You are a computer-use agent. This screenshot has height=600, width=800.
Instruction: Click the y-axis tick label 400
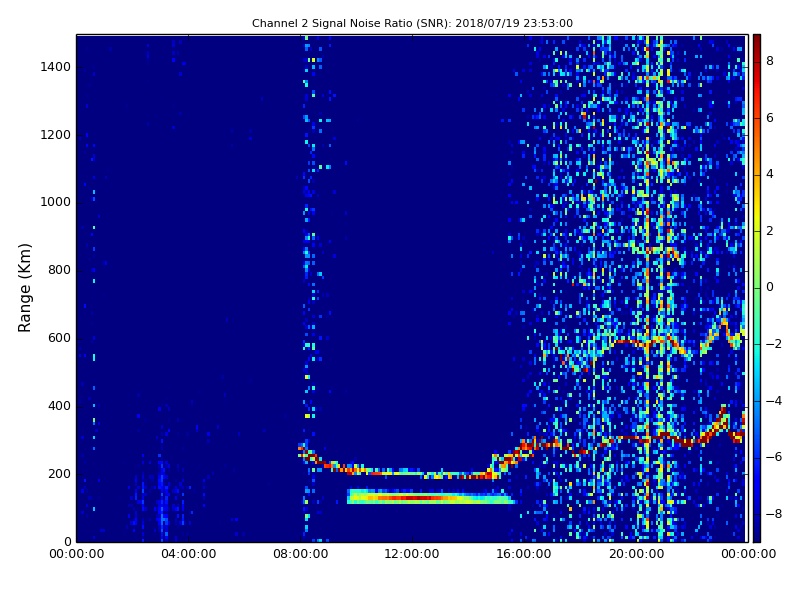[x=59, y=406]
